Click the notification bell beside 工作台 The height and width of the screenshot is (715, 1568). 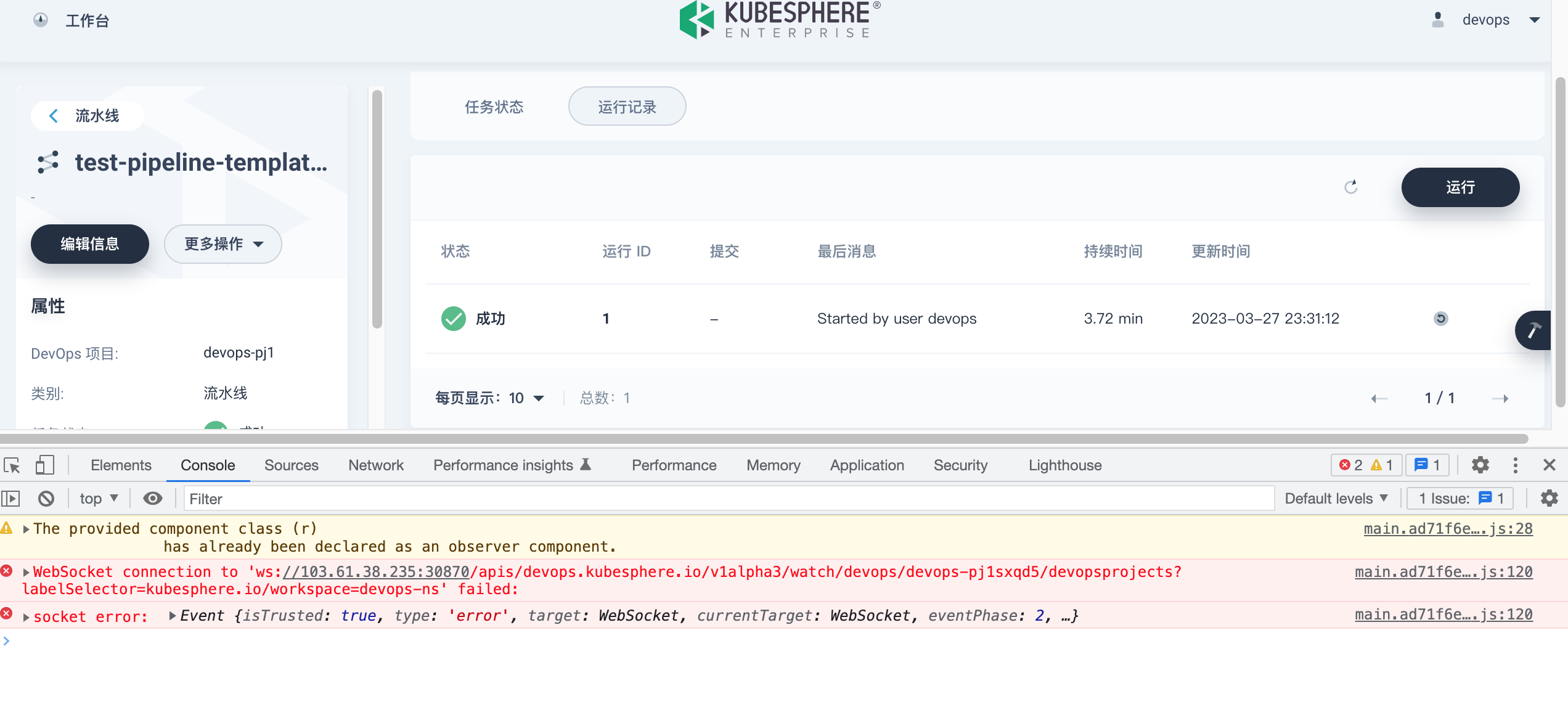[x=40, y=20]
